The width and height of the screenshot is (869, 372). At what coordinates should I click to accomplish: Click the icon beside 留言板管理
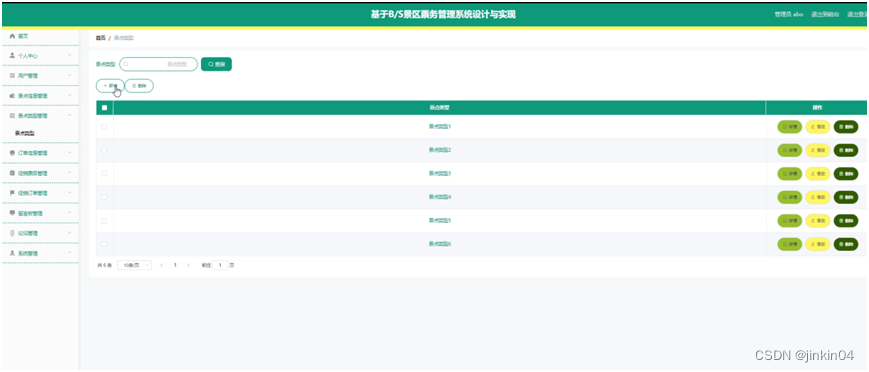click(x=12, y=213)
